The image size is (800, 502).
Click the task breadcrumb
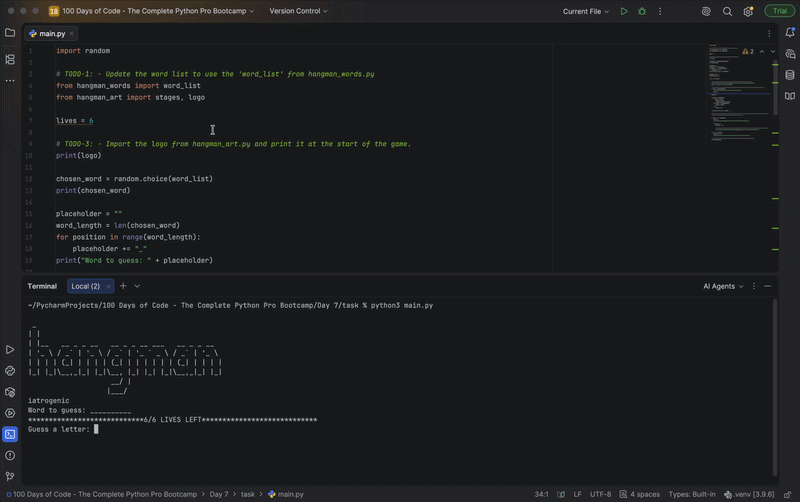pos(247,494)
